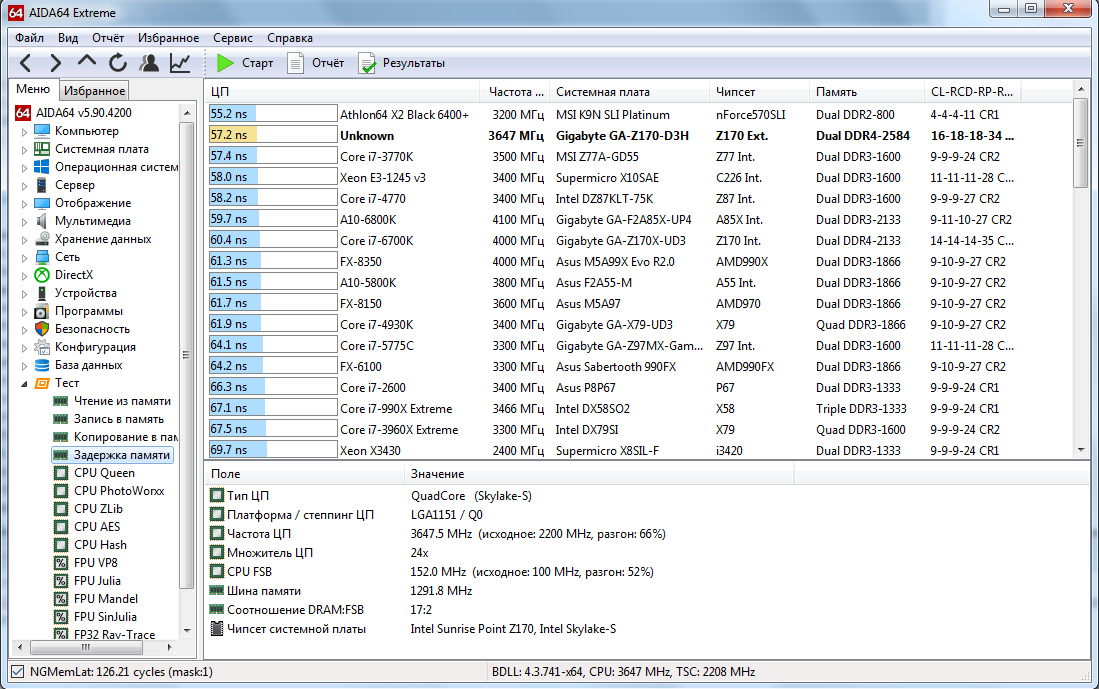Click the Forward navigation arrow
Screen dimensions: 1099x689
55,63
